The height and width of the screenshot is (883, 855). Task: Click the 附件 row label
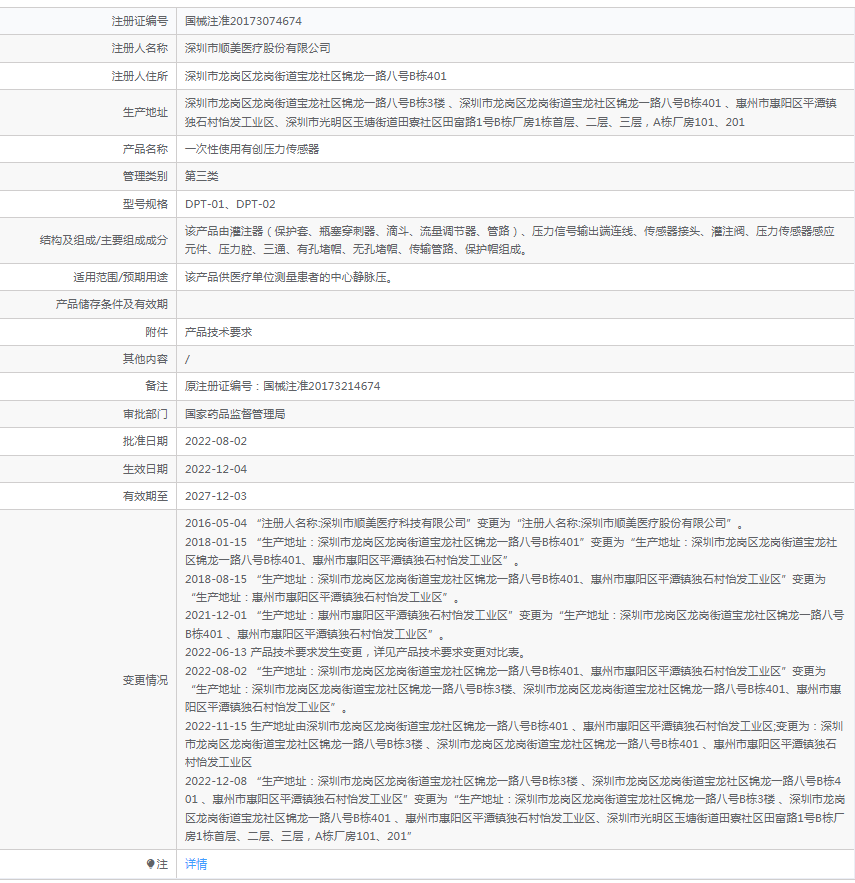(x=157, y=332)
